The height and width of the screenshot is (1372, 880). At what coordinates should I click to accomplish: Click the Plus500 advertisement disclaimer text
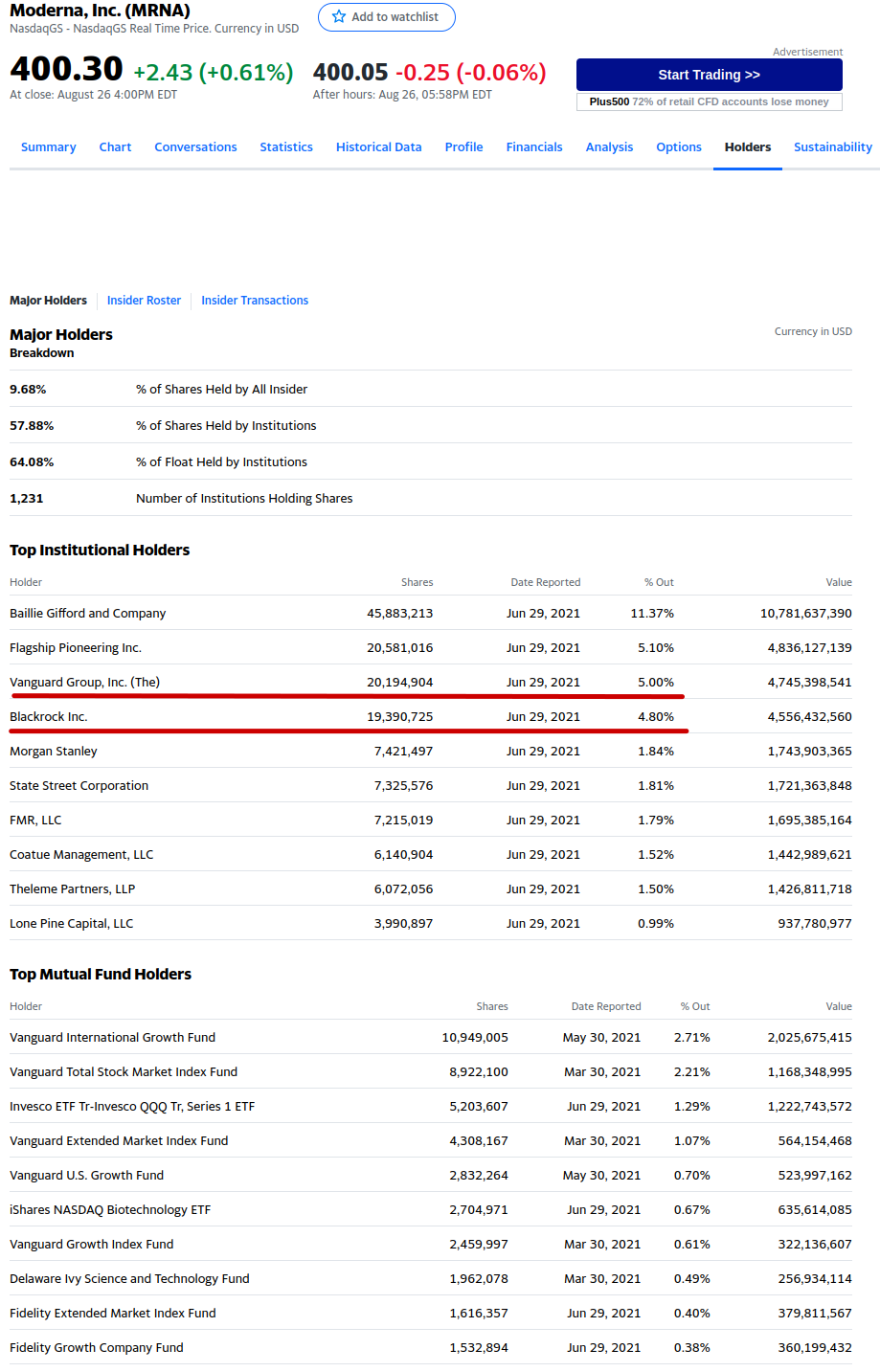coord(709,101)
